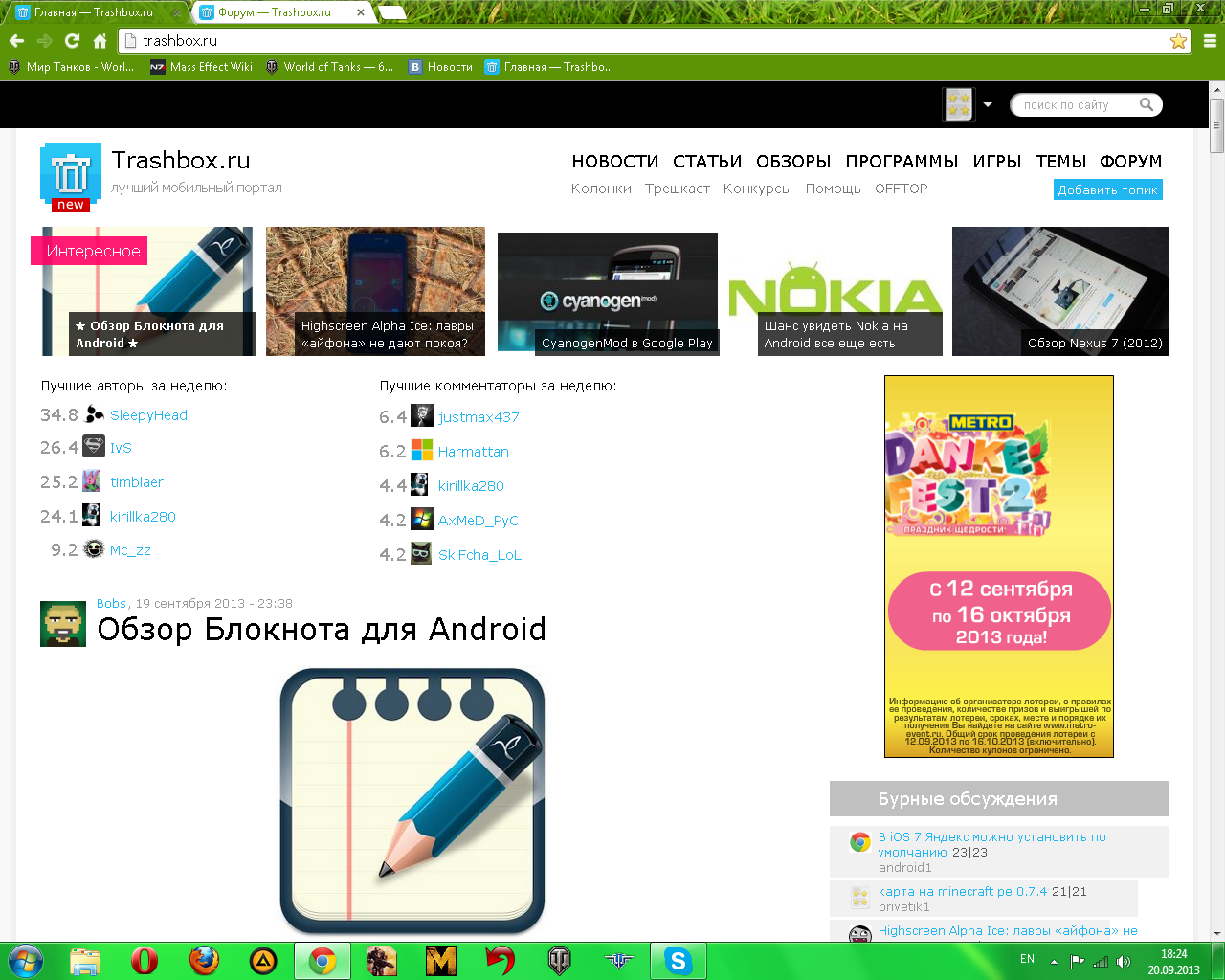Bookmark this page with the star icon
Viewport: 1225px width, 980px height.
tap(1178, 40)
